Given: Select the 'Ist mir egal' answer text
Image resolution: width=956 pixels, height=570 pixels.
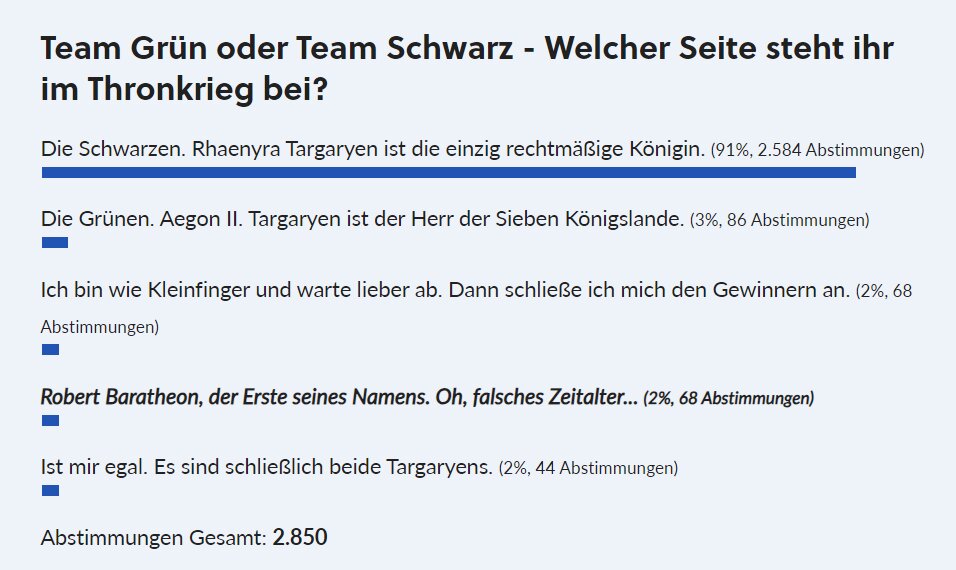Looking at the screenshot, I should tap(266, 467).
